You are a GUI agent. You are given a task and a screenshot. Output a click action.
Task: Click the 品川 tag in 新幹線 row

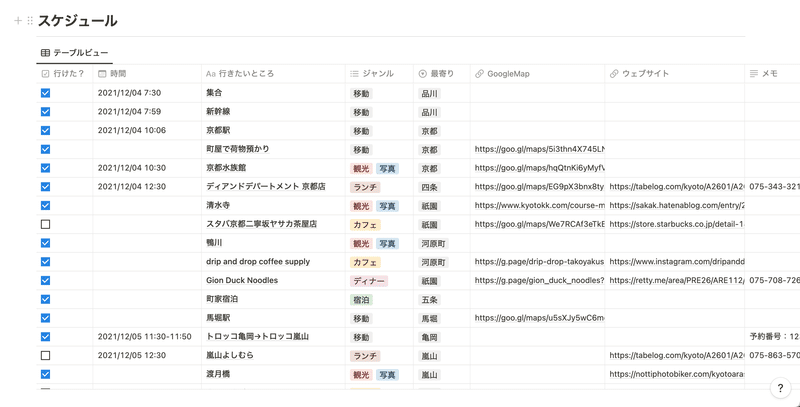point(429,113)
